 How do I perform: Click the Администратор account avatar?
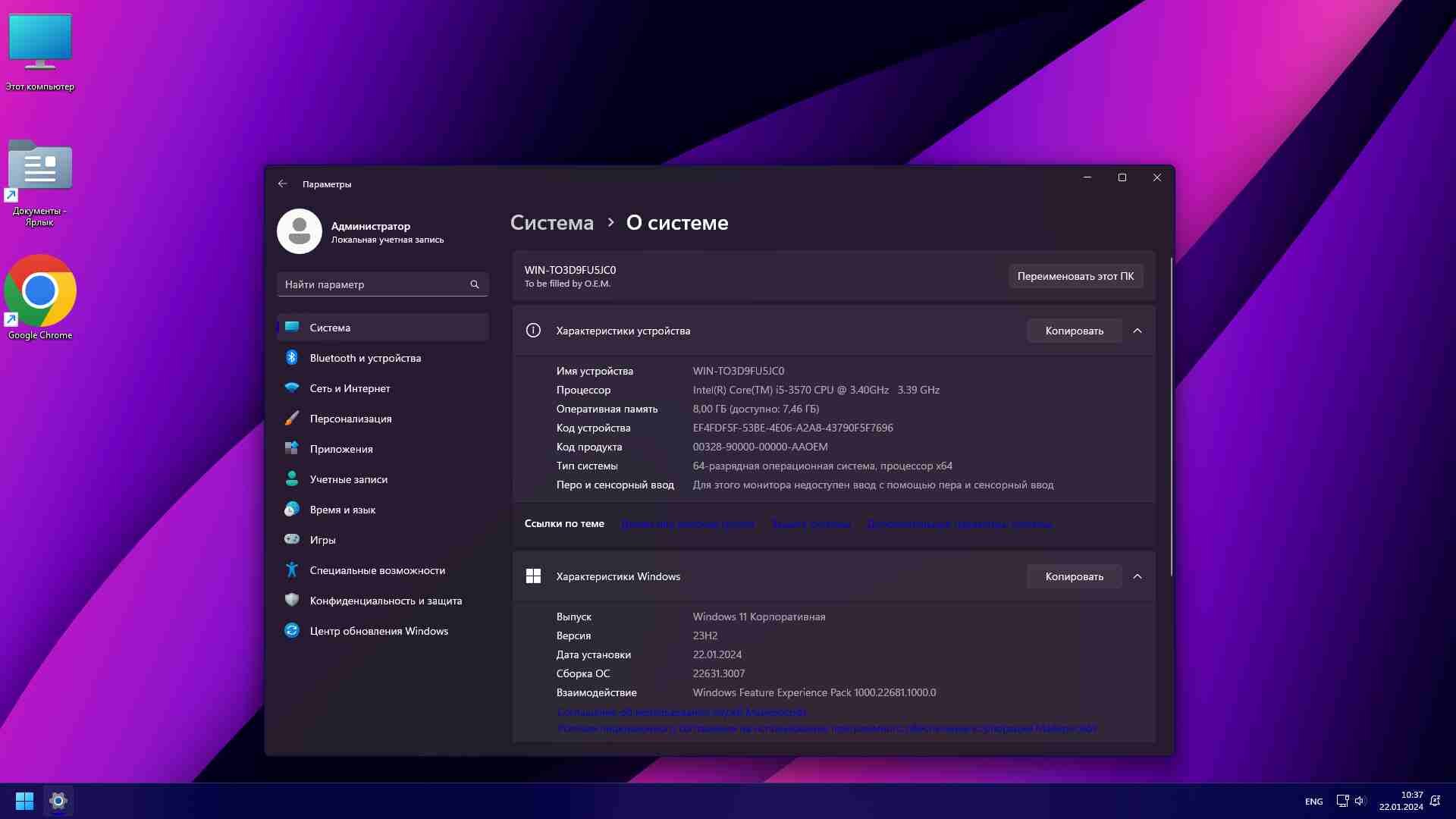(300, 231)
